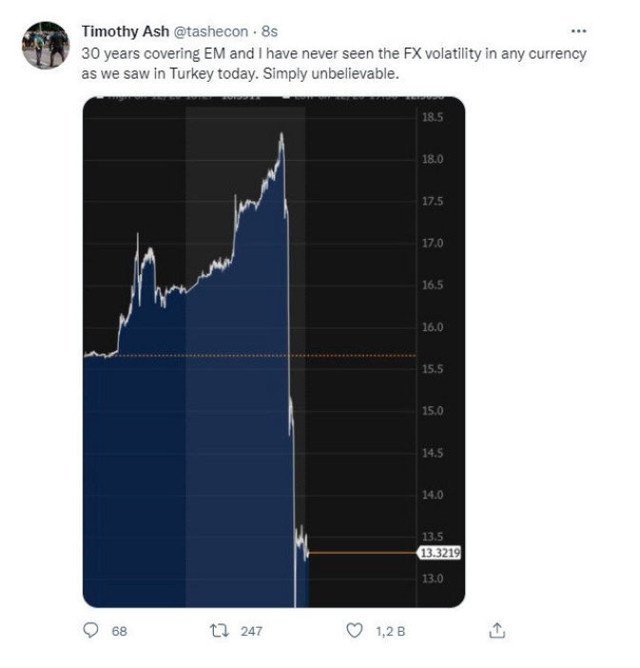The height and width of the screenshot is (668, 640).
Task: Click the 16.0 axis label on chart
Action: coord(434,327)
